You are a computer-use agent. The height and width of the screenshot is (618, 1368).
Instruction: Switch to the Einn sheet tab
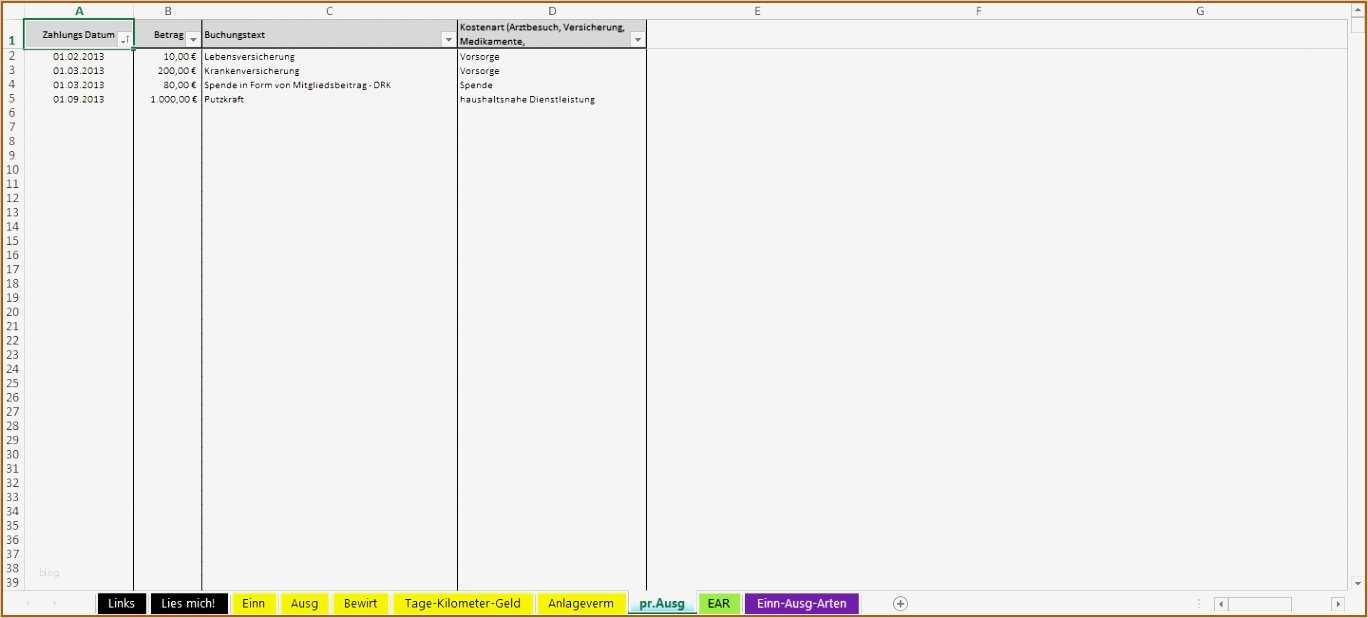pos(253,603)
